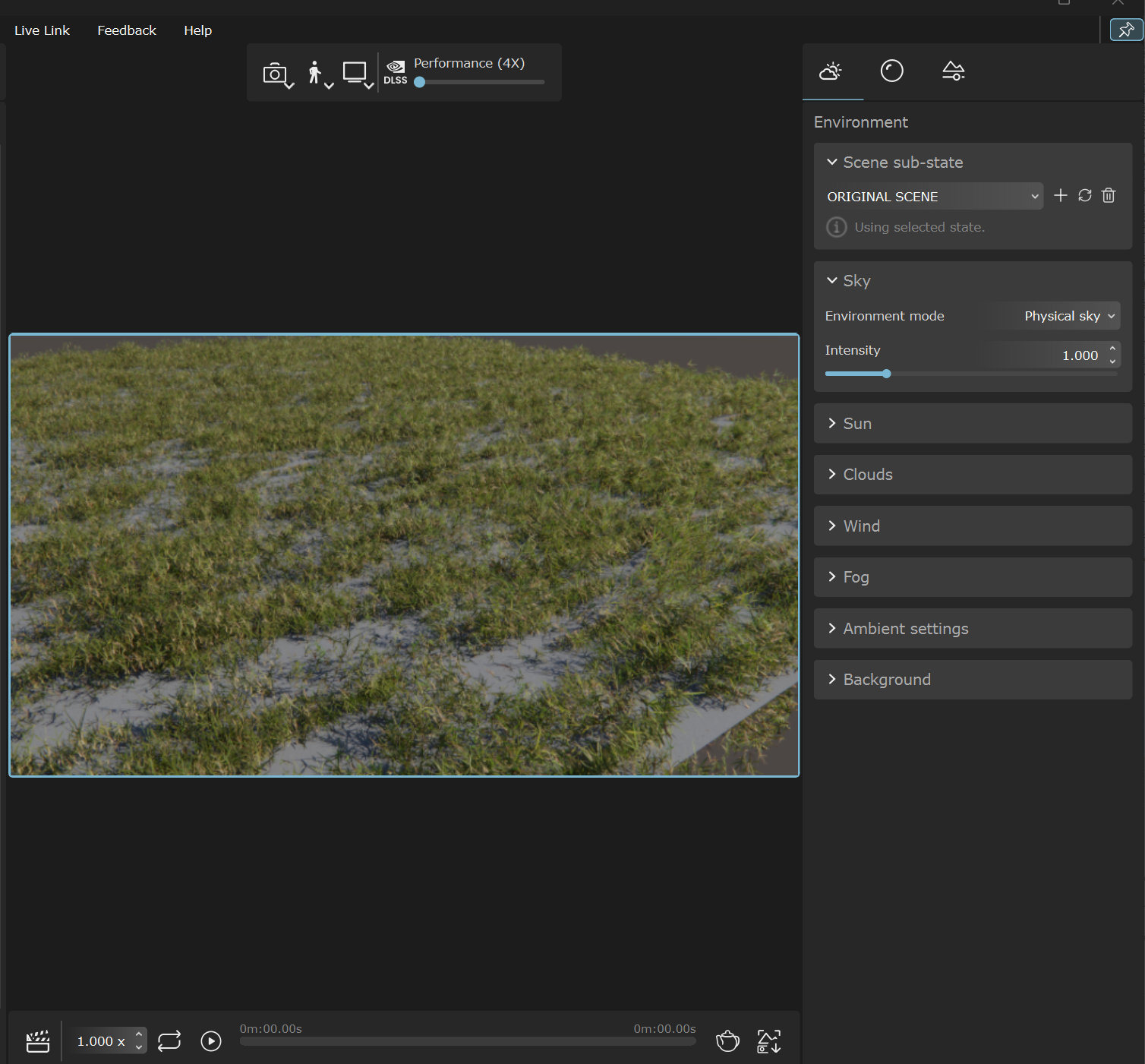Adjust the sky Intensity slider
The height and width of the screenshot is (1064, 1145).
(971, 374)
